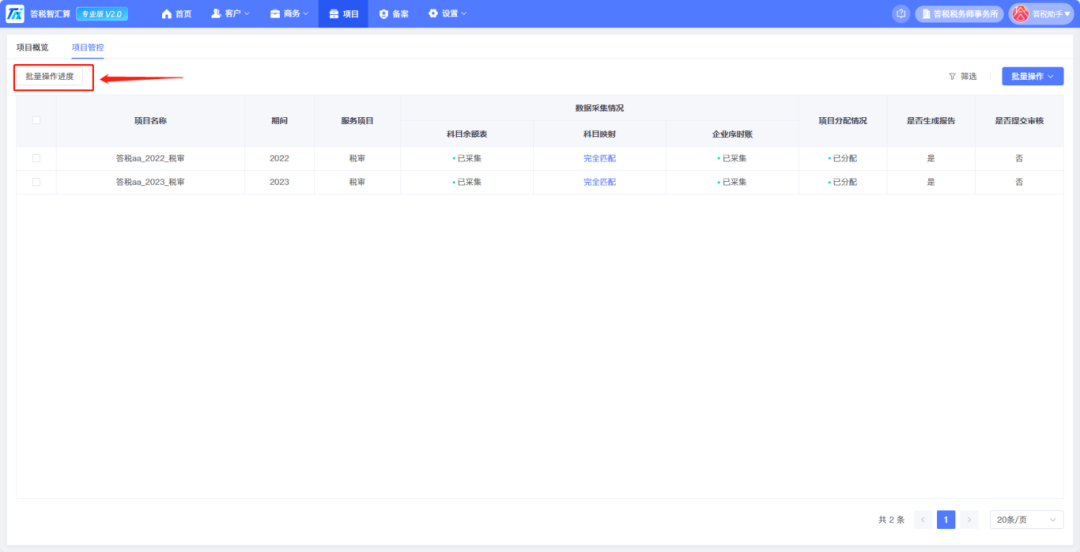Click the red user avatar icon
The image size is (1080, 552).
(1020, 14)
